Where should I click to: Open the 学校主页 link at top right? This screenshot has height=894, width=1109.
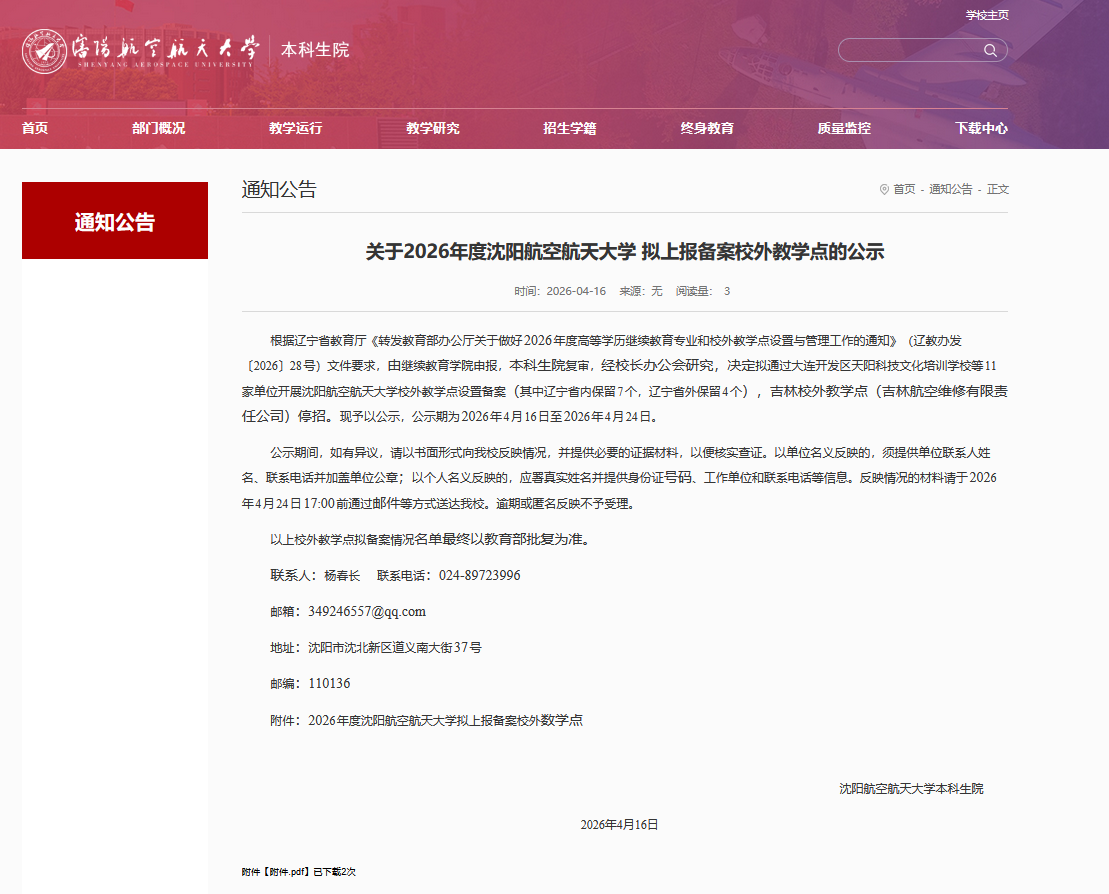click(x=986, y=15)
